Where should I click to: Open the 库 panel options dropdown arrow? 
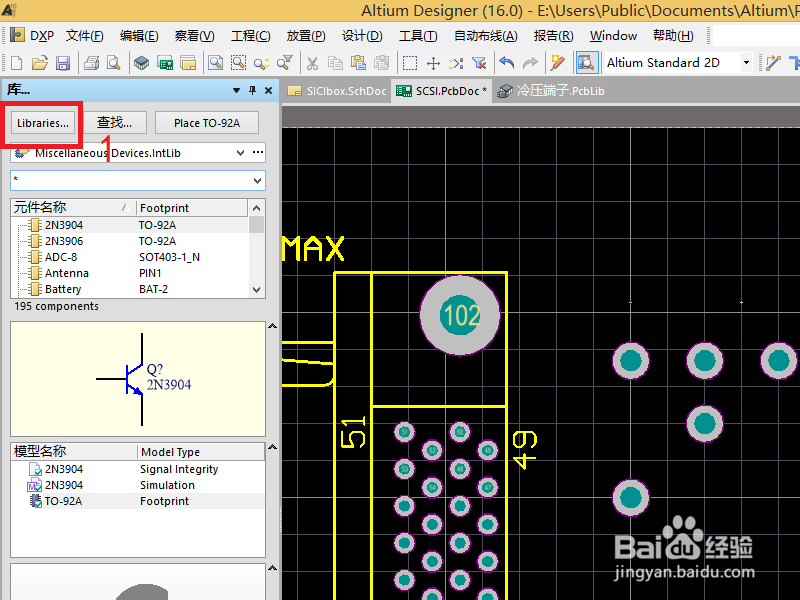[236, 90]
